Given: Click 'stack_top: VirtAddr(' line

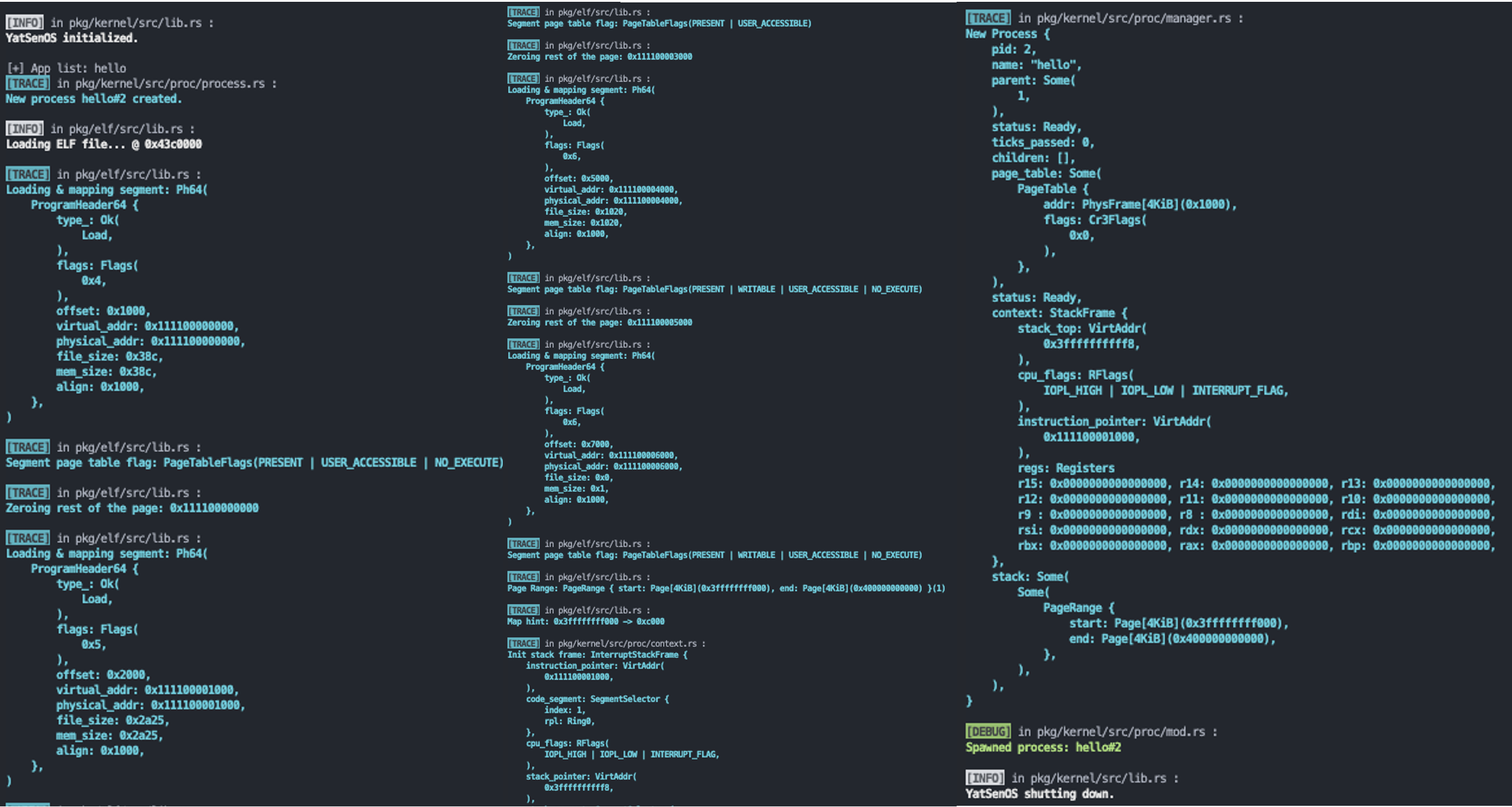Looking at the screenshot, I should click(x=1082, y=328).
